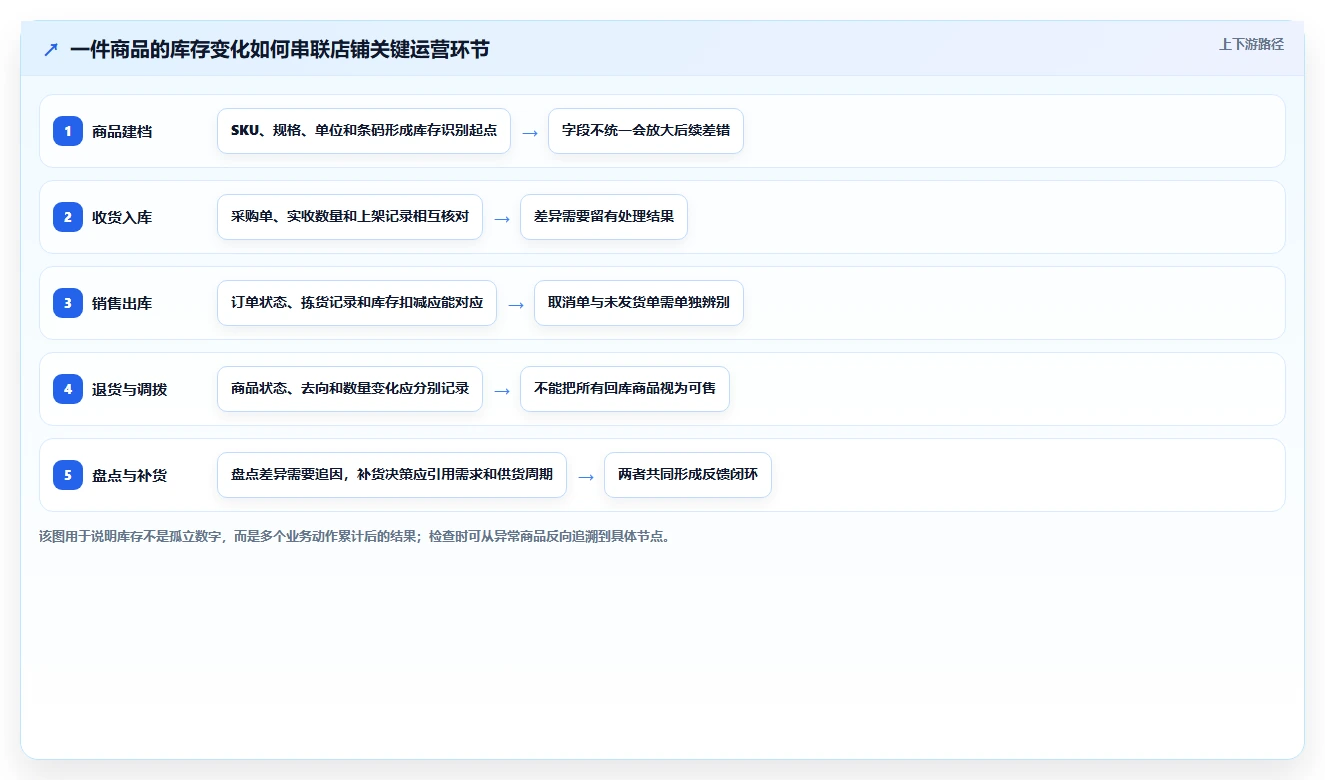The height and width of the screenshot is (780, 1325).
Task: Click the title 一件商品的库存变化如何串联店铺关键运营环节
Action: (x=280, y=49)
